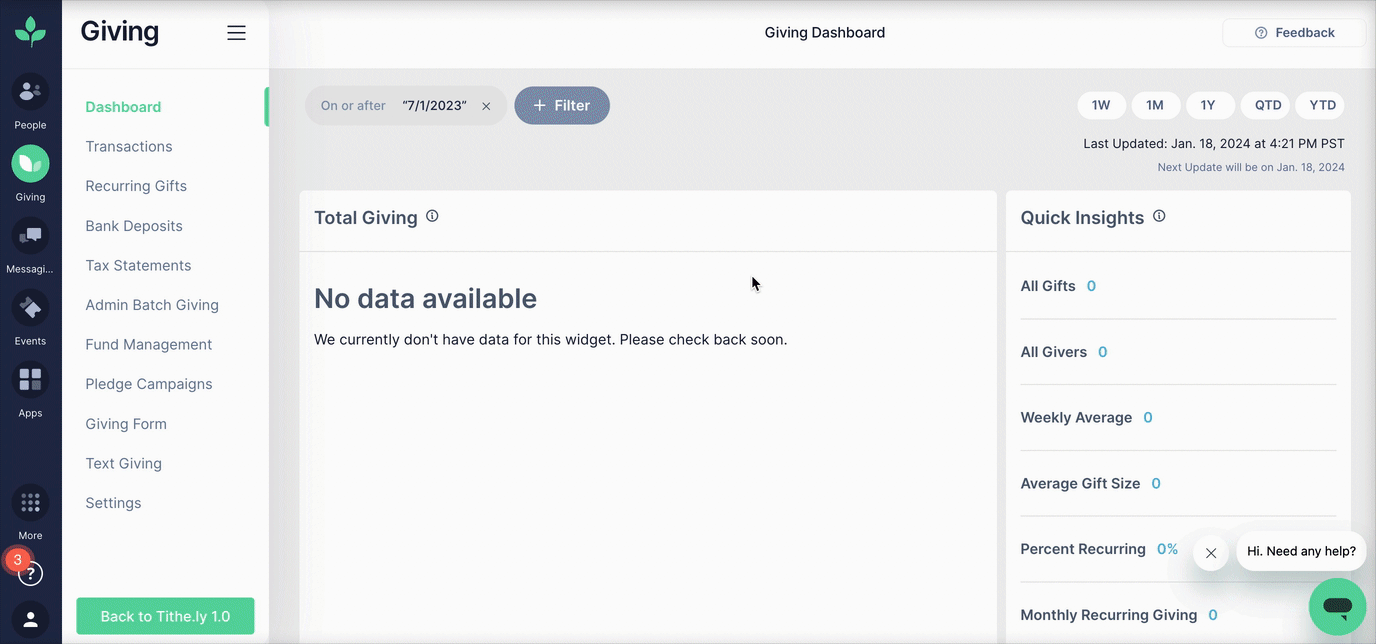Open the Events app icon
1376x644 pixels.
coord(30,308)
